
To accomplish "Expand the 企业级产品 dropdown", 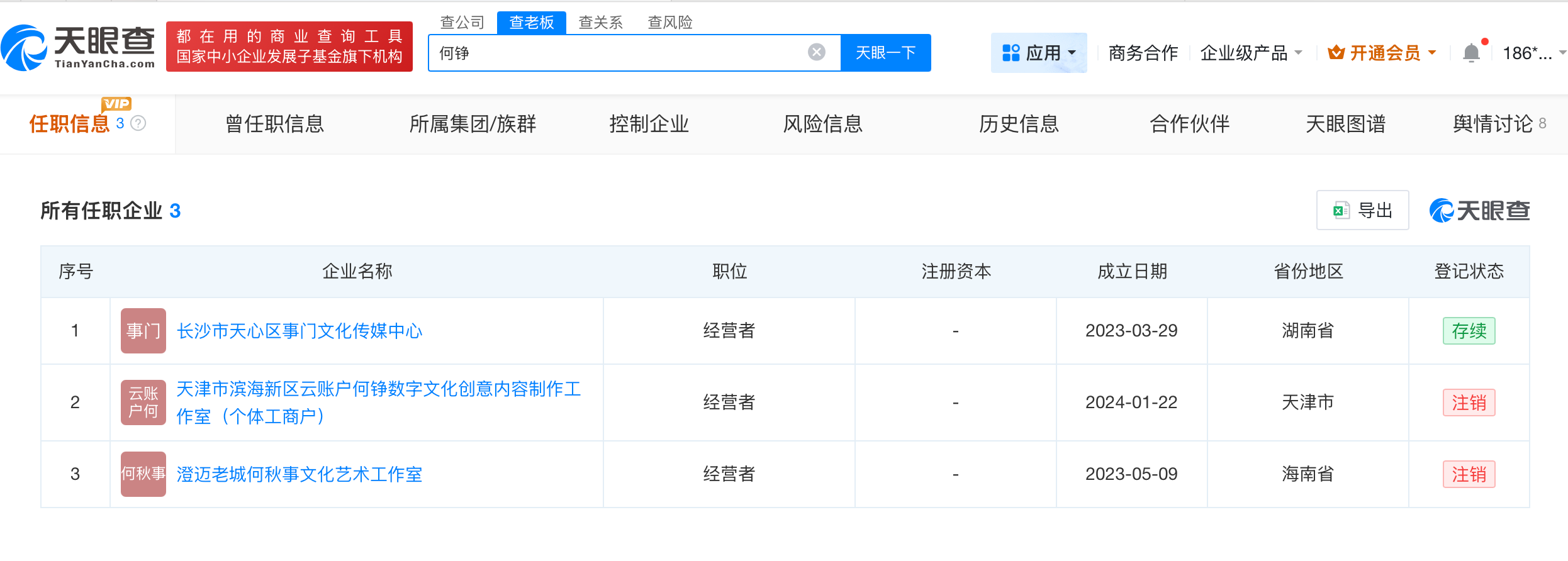I will [1251, 53].
